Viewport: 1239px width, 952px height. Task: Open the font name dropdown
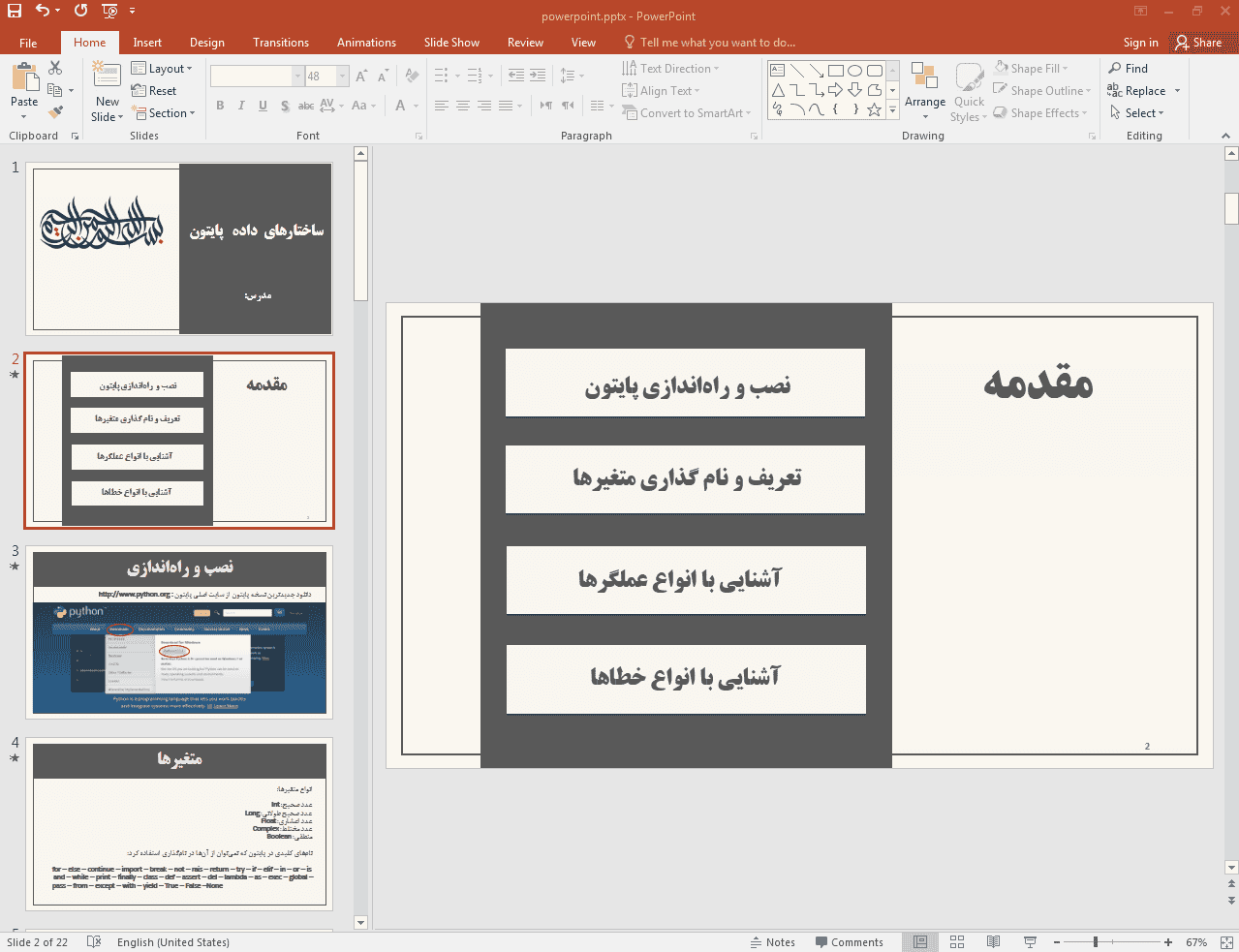coord(298,76)
